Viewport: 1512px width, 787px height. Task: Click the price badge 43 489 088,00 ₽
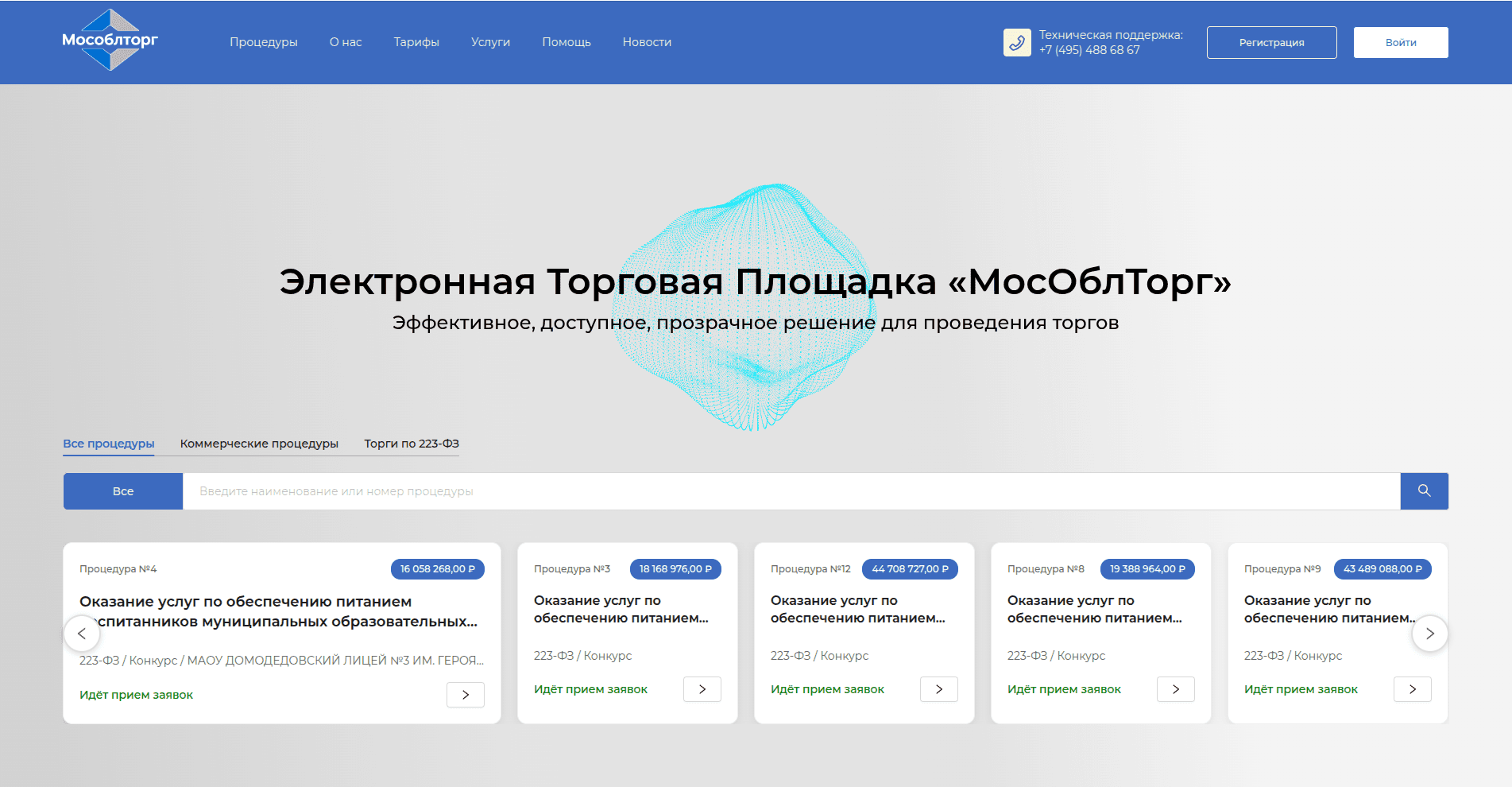point(1382,569)
